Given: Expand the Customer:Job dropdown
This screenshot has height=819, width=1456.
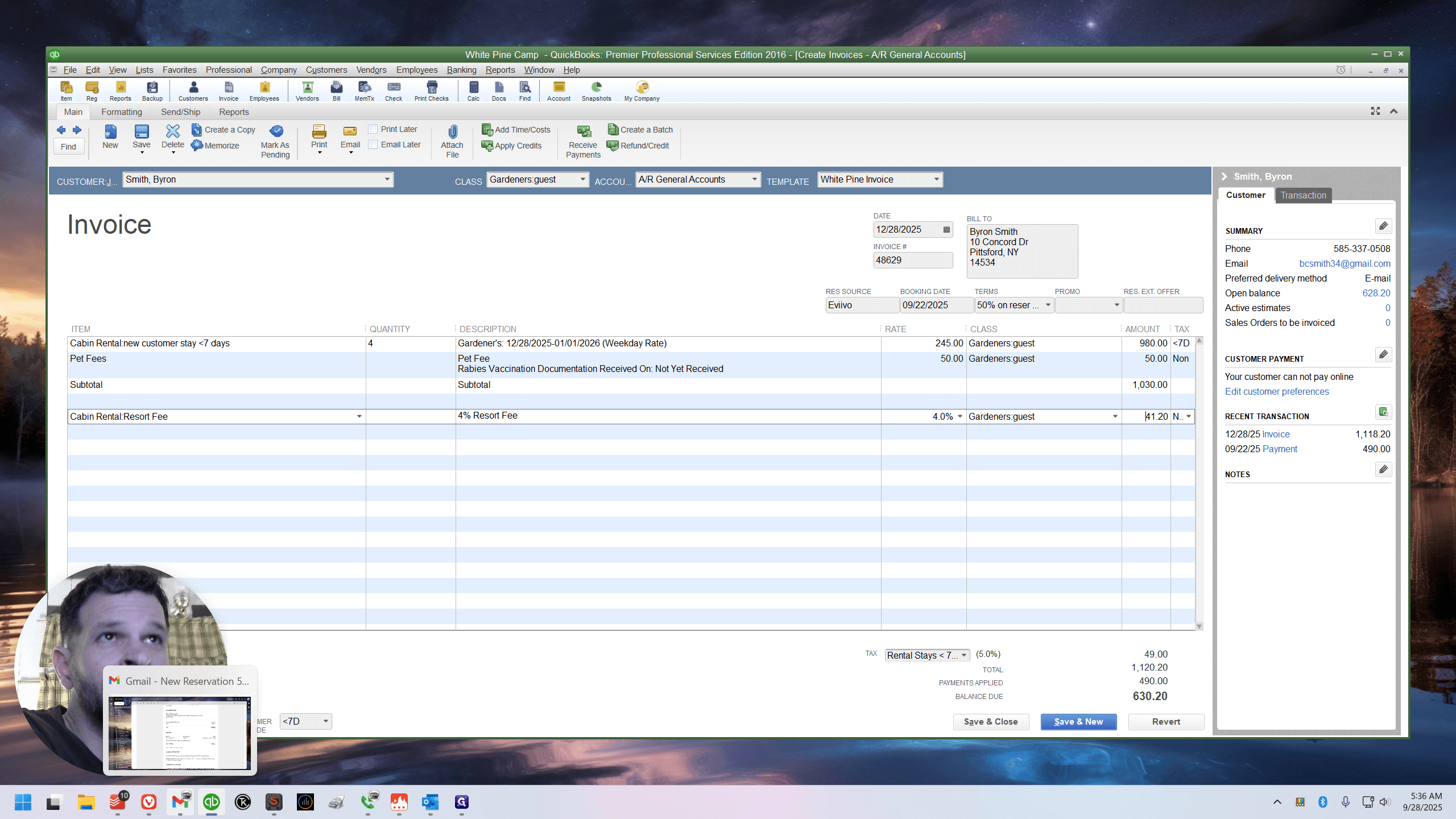Looking at the screenshot, I should 387,180.
